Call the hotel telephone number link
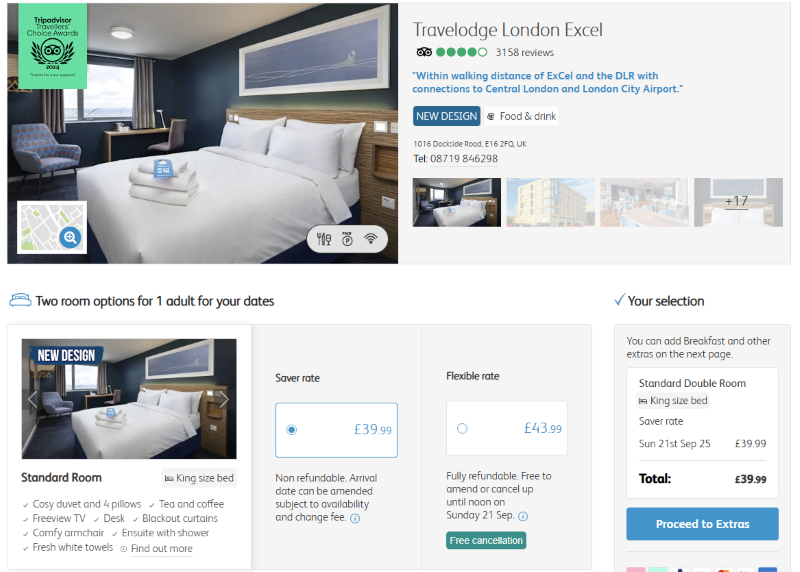 pos(464,159)
